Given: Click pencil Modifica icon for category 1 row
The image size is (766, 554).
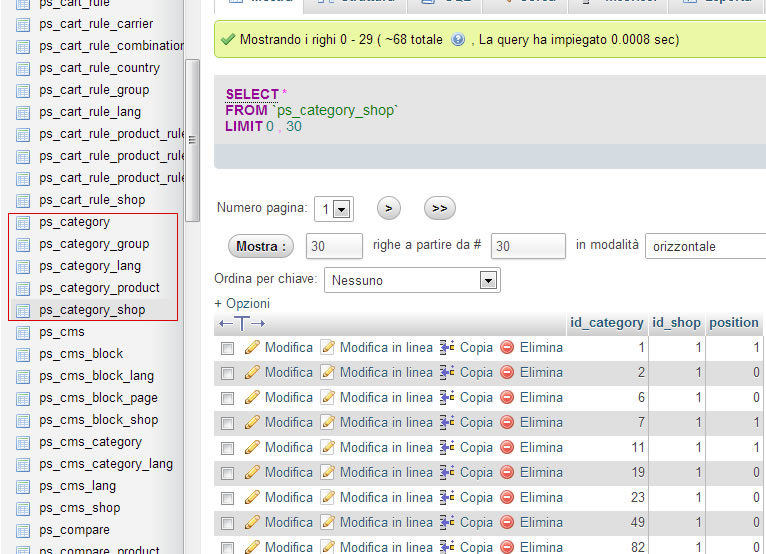Looking at the screenshot, I should pyautogui.click(x=252, y=347).
